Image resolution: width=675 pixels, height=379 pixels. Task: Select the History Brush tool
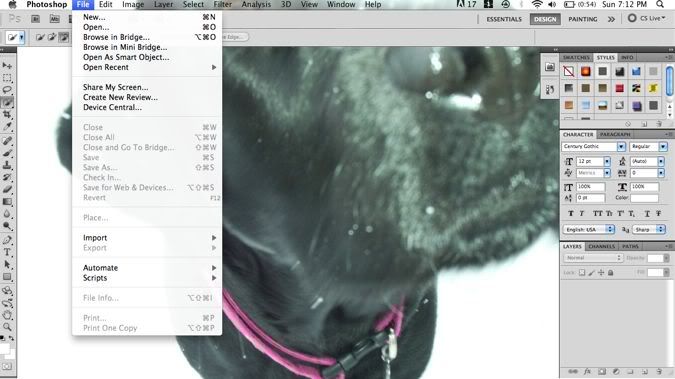pos(7,177)
